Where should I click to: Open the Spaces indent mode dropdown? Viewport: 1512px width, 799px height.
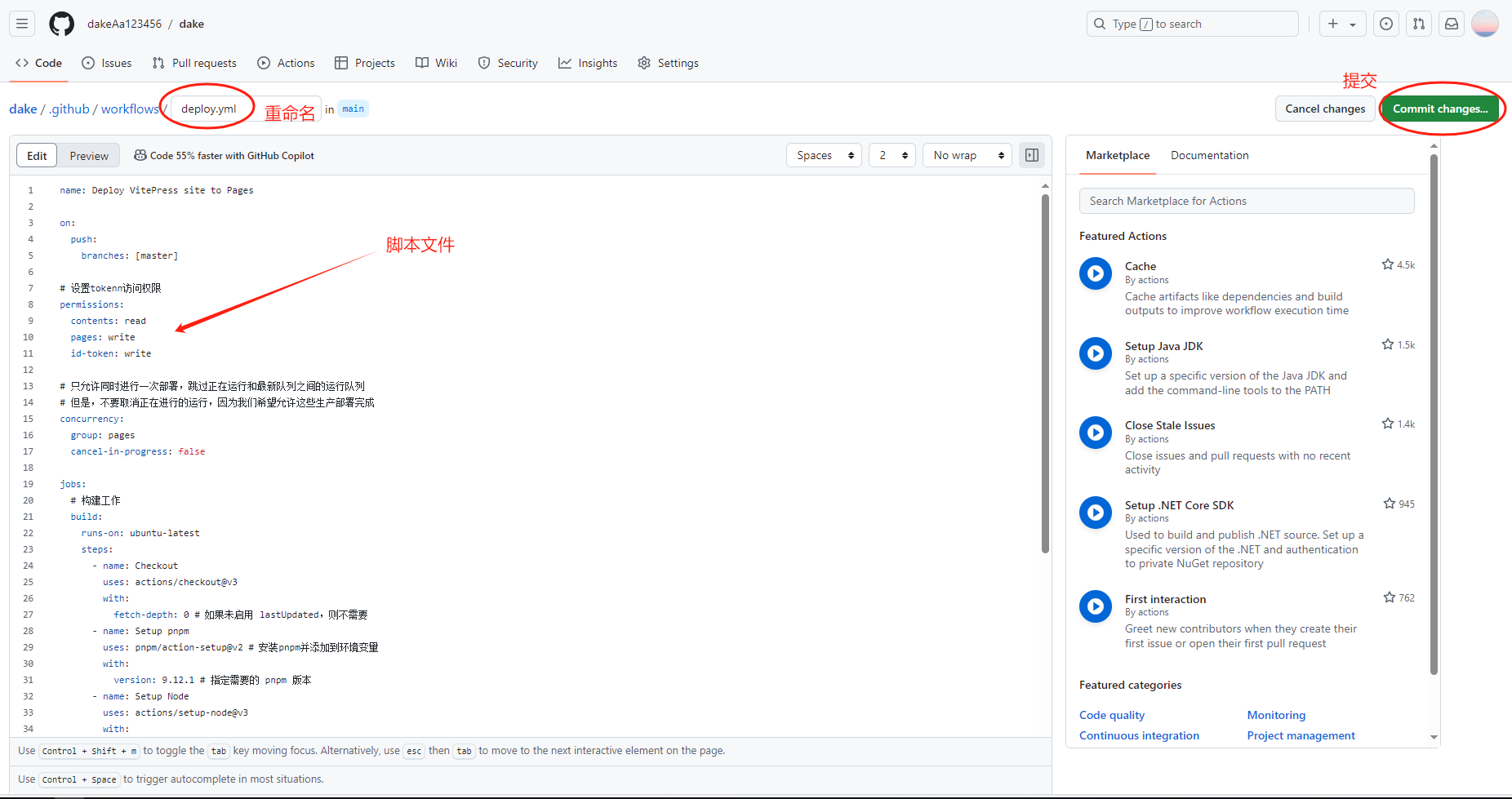[x=824, y=155]
